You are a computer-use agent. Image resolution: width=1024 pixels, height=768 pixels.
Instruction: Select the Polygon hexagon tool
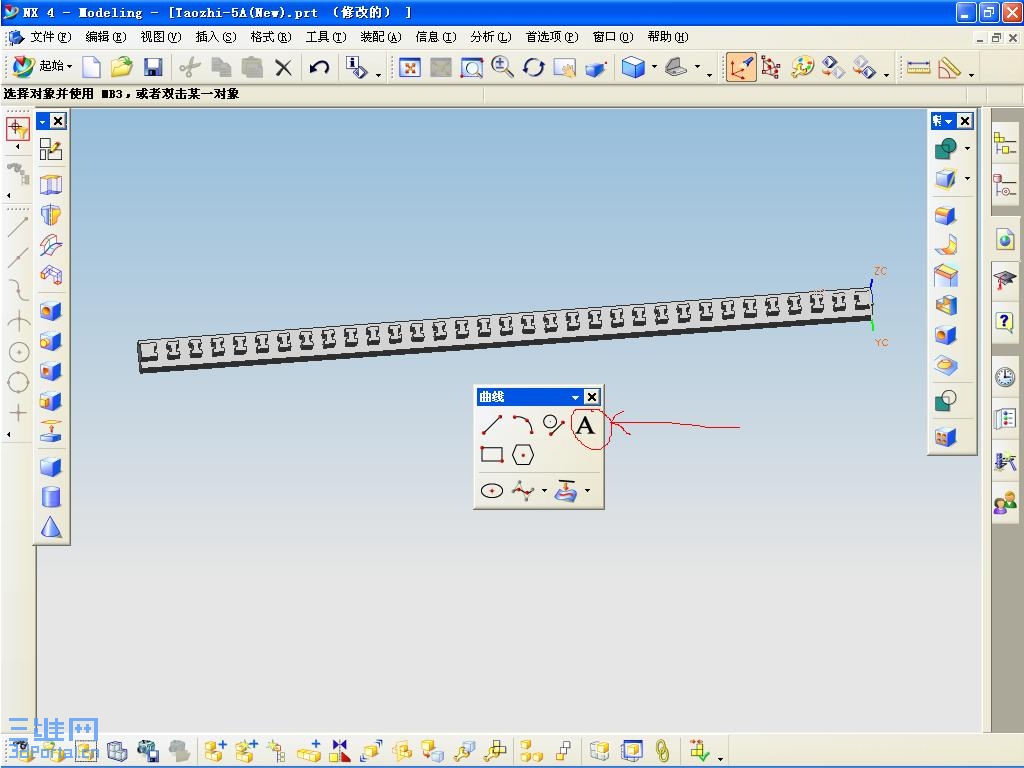[523, 455]
